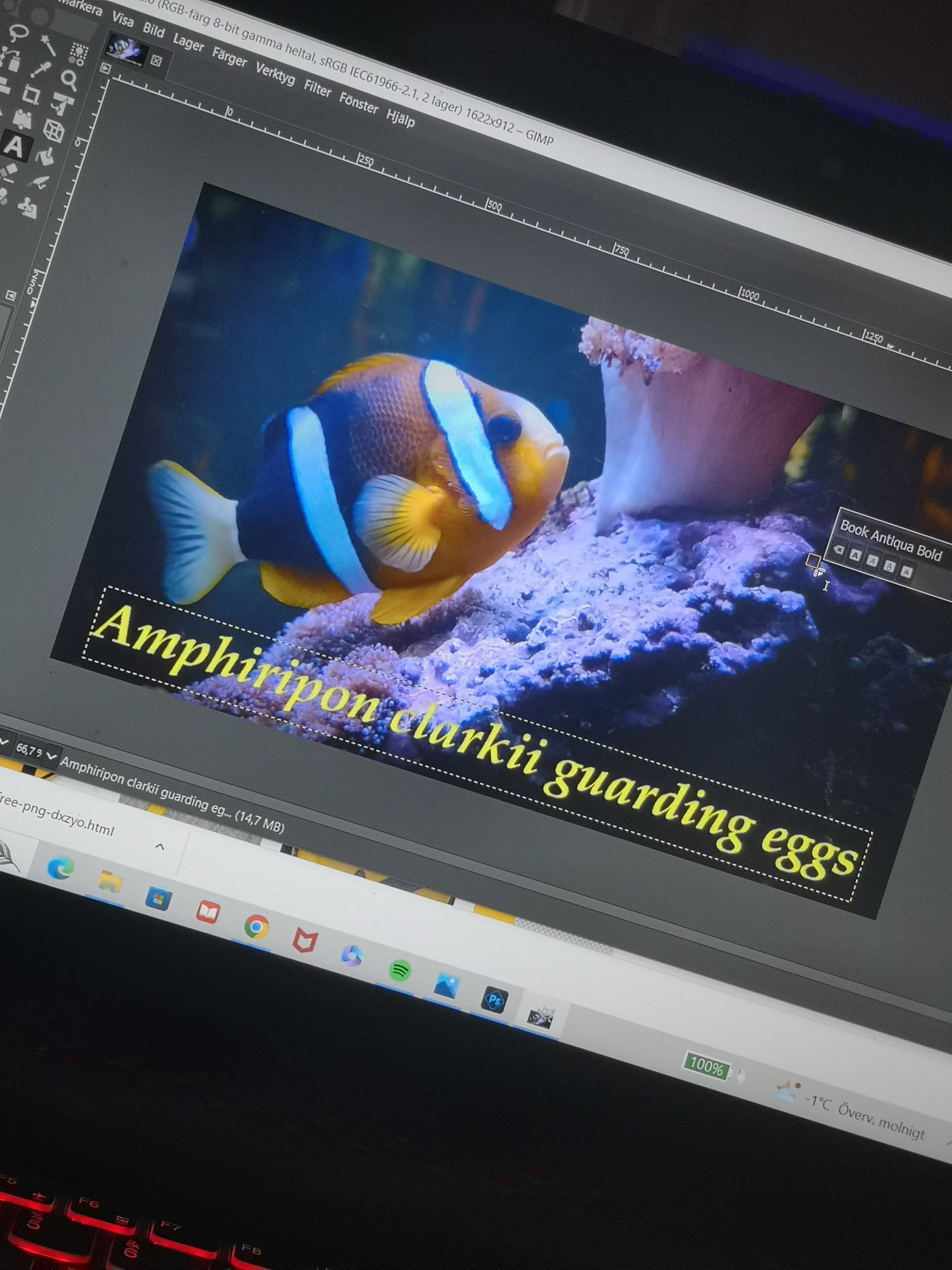Expand the free-png download item chevron
Screen dimensions: 952x1270
pos(160,846)
